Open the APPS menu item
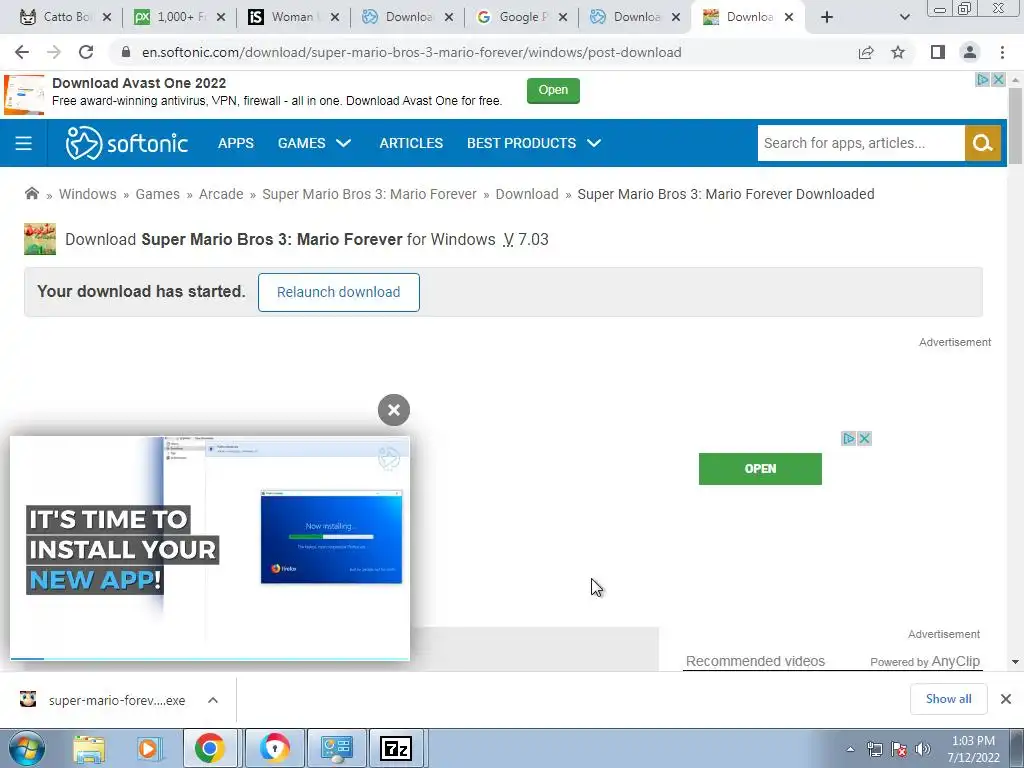This screenshot has width=1024, height=768. 236,143
